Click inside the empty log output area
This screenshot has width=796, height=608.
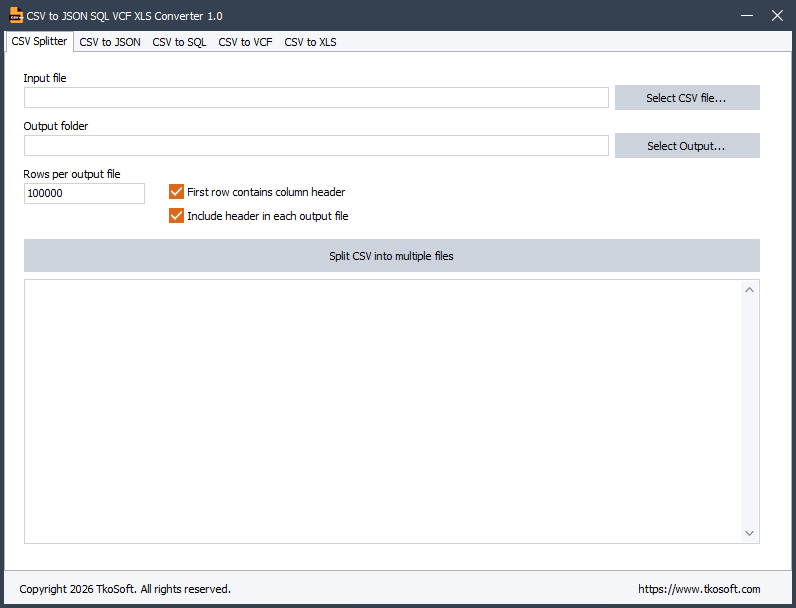click(383, 412)
